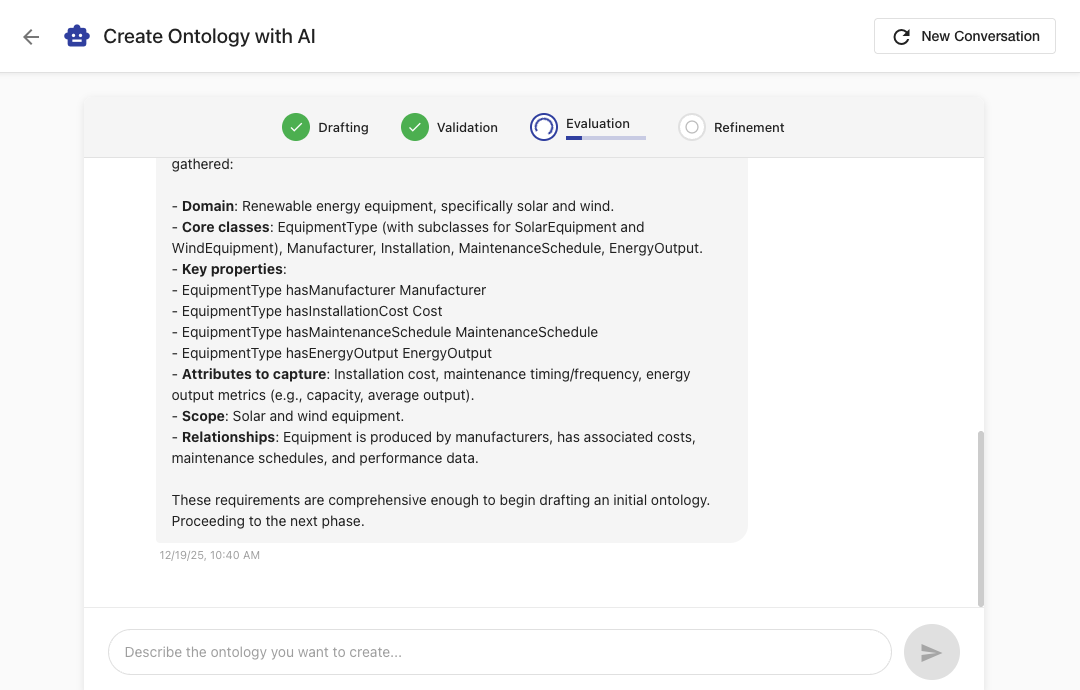Switch to the Refinement step label
Viewport: 1080px width, 690px height.
(x=749, y=127)
